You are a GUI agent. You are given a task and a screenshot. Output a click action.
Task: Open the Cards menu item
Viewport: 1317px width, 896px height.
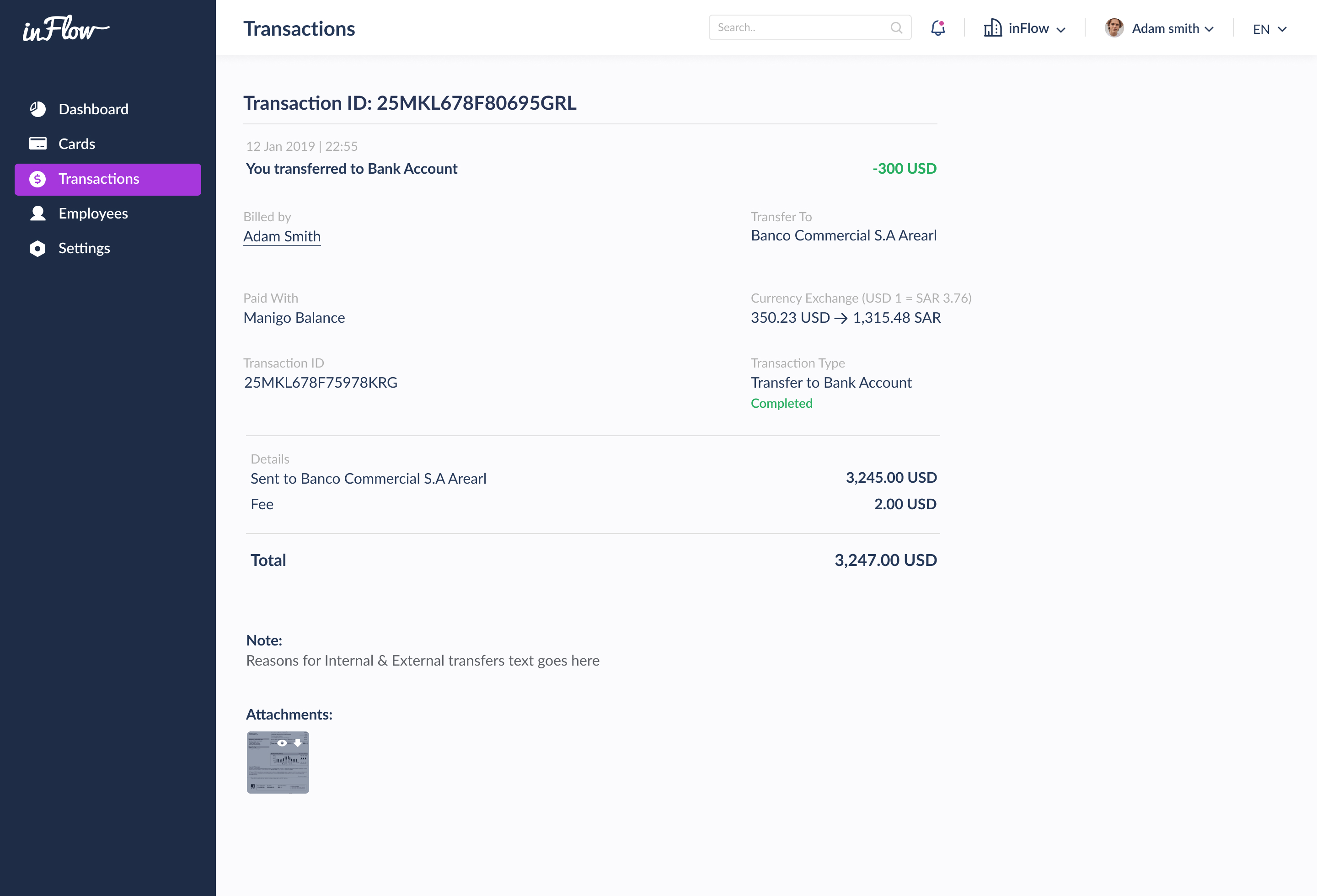[77, 144]
